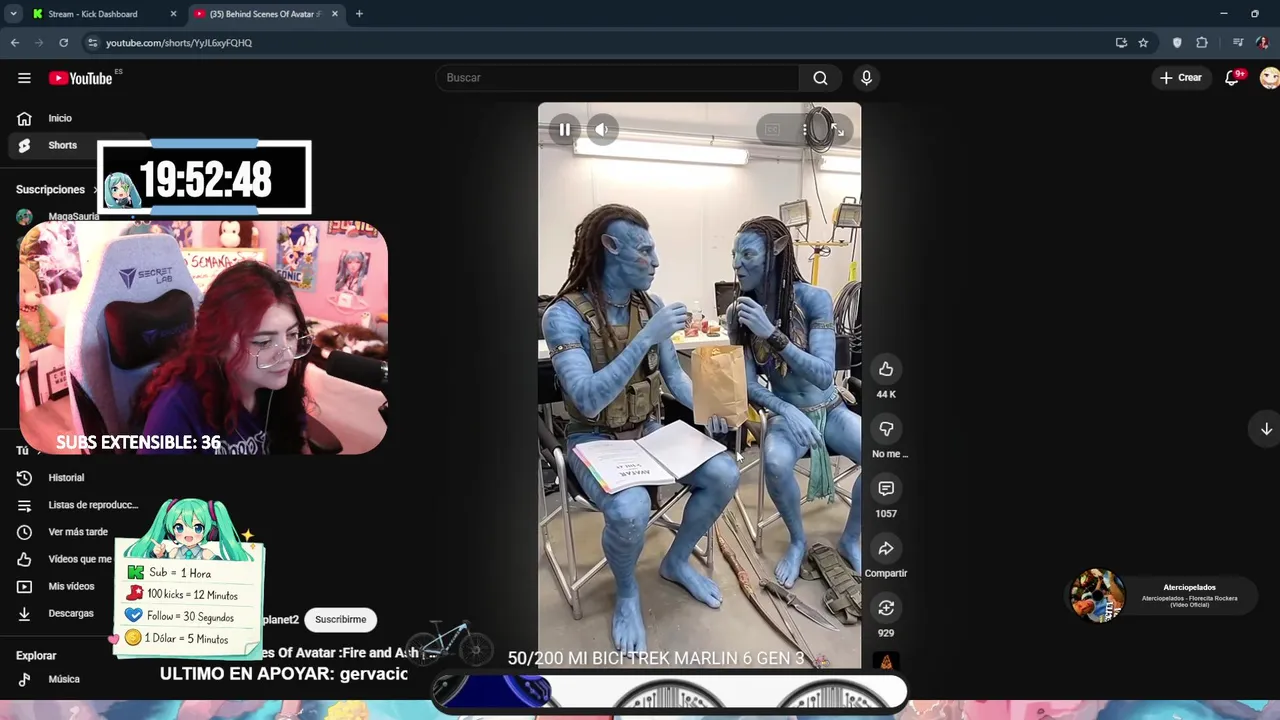Go back in browser history
This screenshot has width=1280, height=720.
click(x=15, y=43)
